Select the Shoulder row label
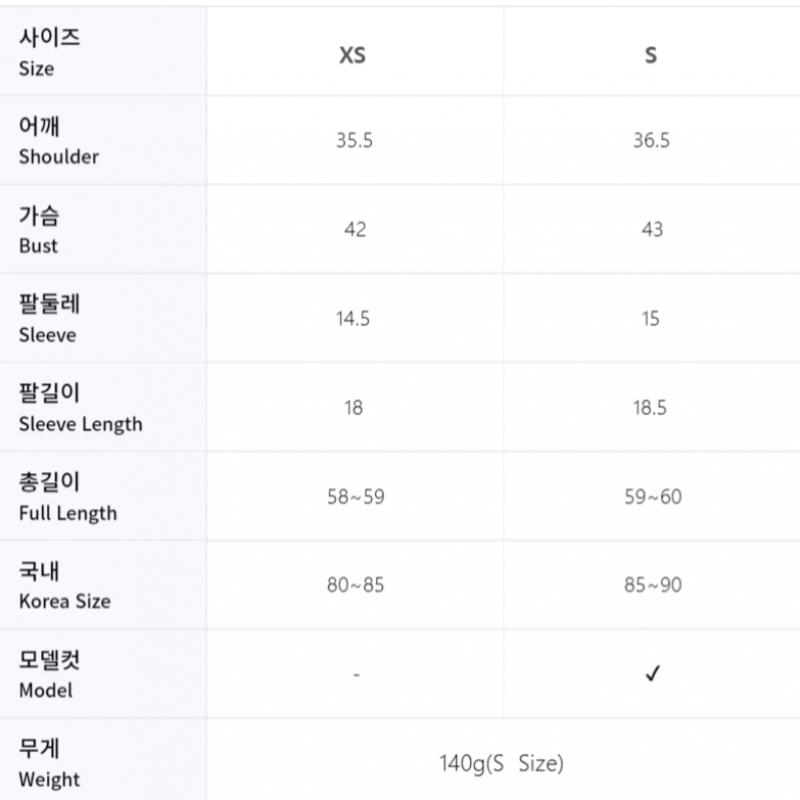The width and height of the screenshot is (800, 800). [58, 141]
